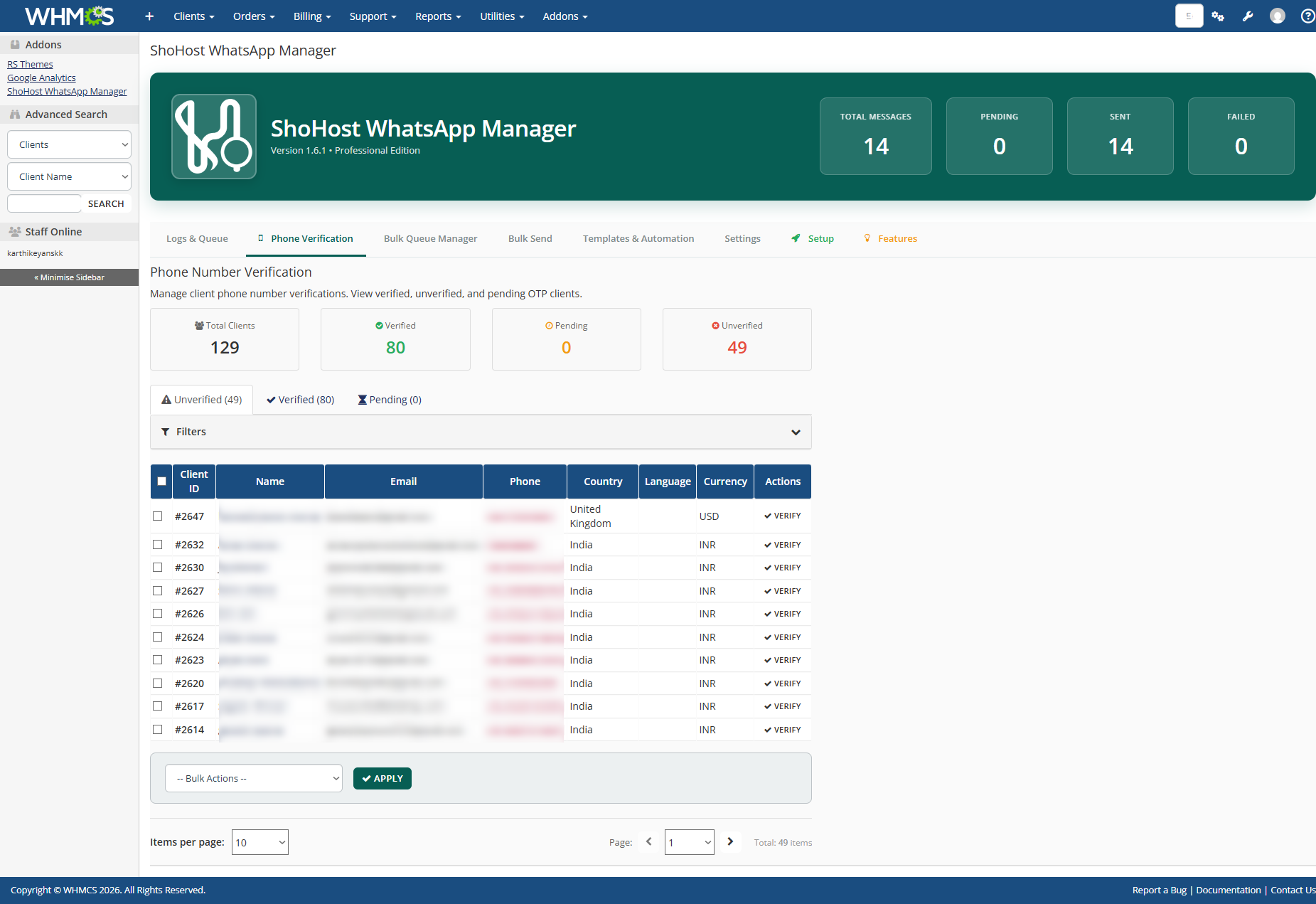Check the box for client #2627
Screen dimensions: 1316x904
(x=158, y=590)
